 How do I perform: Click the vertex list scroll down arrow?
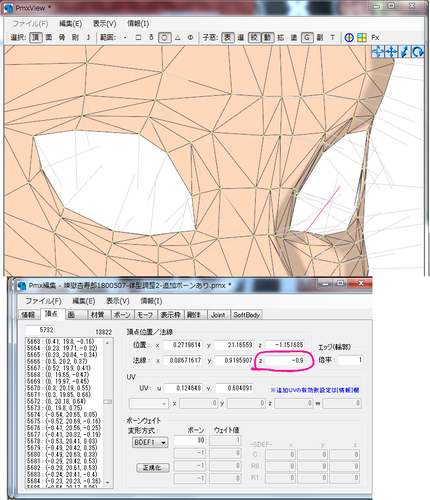coord(107,482)
